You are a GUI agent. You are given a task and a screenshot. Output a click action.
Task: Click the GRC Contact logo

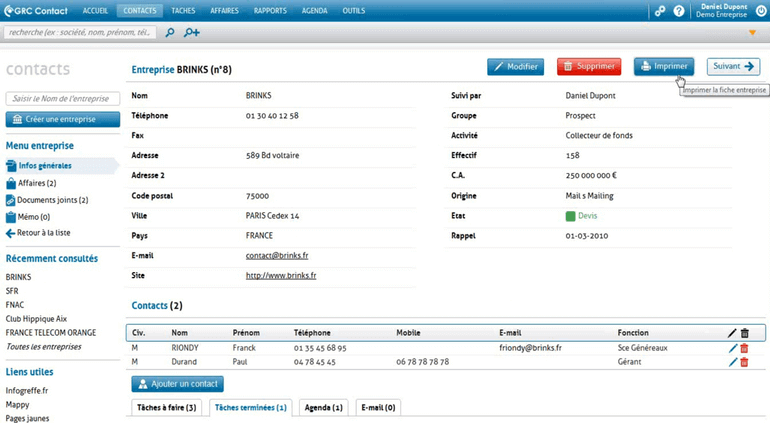point(35,11)
